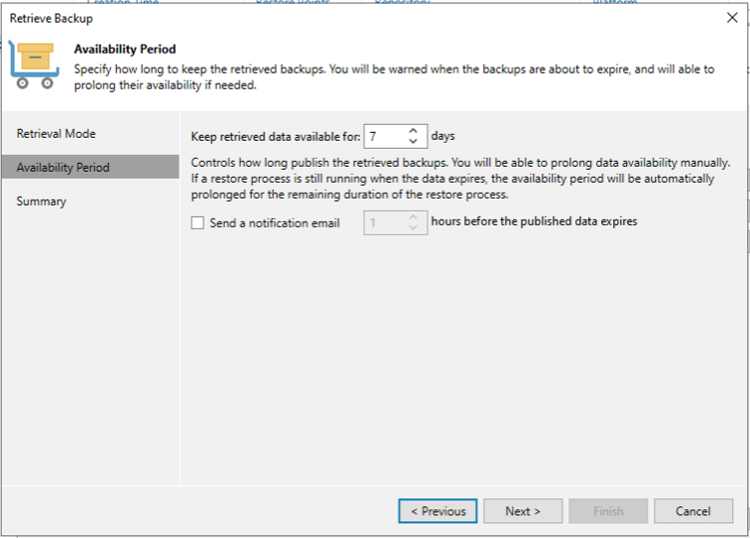Viewport: 750px width, 538px height.
Task: Click the Keep retrieved data available label
Action: 276,137
